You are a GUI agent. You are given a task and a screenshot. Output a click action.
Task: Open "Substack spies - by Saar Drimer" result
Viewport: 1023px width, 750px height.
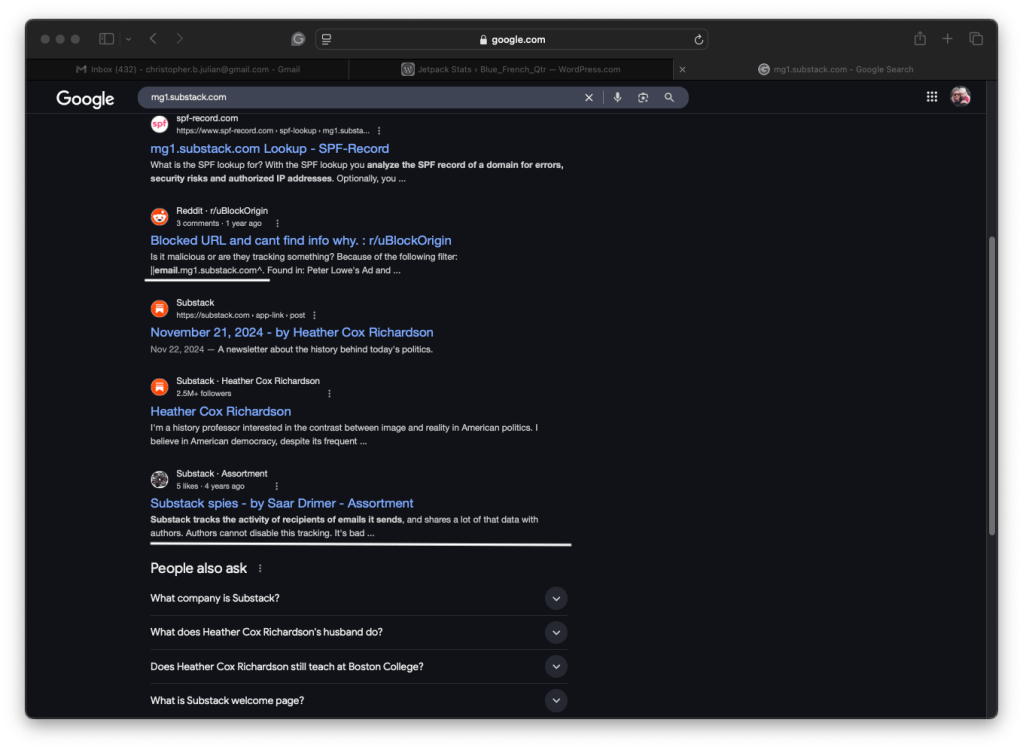pos(281,503)
